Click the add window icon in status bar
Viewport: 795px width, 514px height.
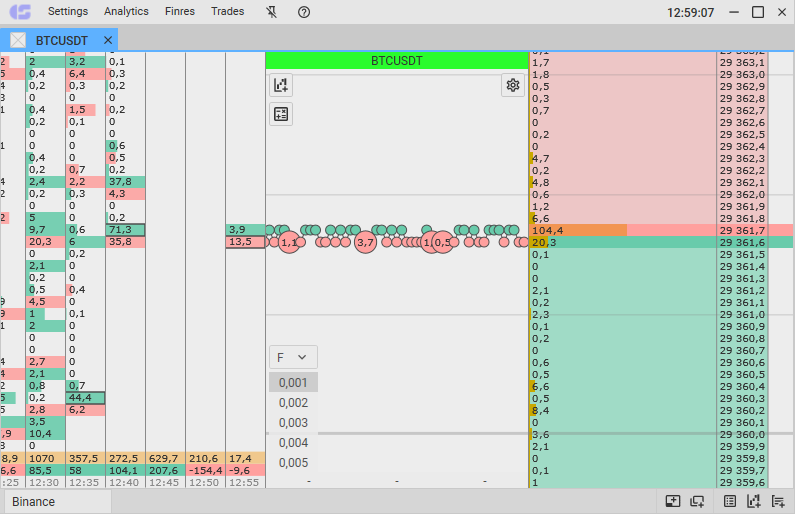(697, 501)
